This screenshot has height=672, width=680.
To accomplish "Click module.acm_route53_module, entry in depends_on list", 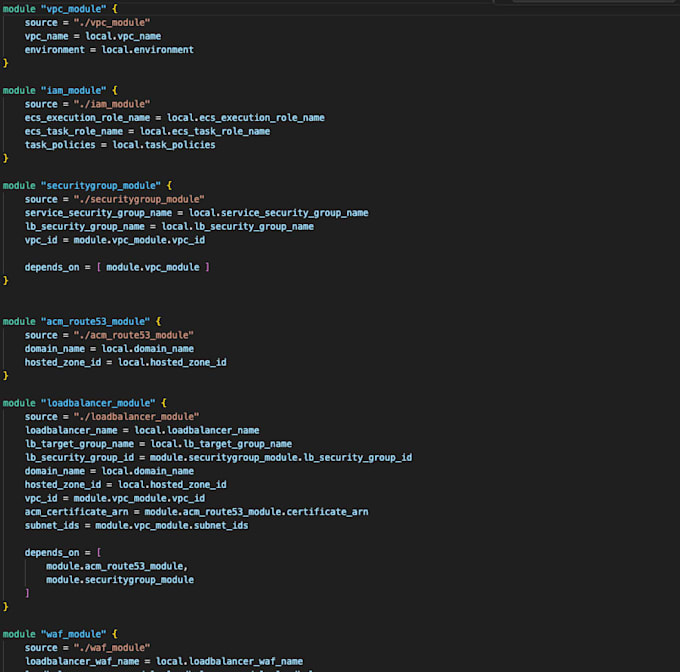I will pyautogui.click(x=117, y=566).
